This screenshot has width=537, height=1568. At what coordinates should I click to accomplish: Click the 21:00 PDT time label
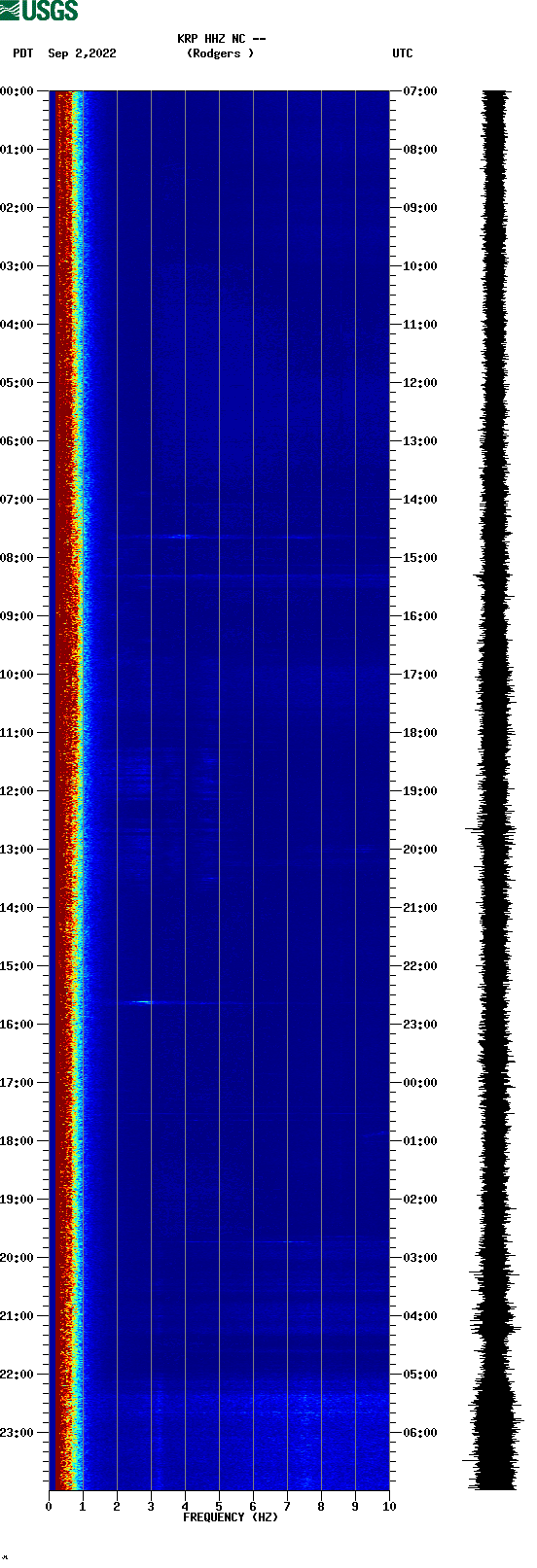18,1316
